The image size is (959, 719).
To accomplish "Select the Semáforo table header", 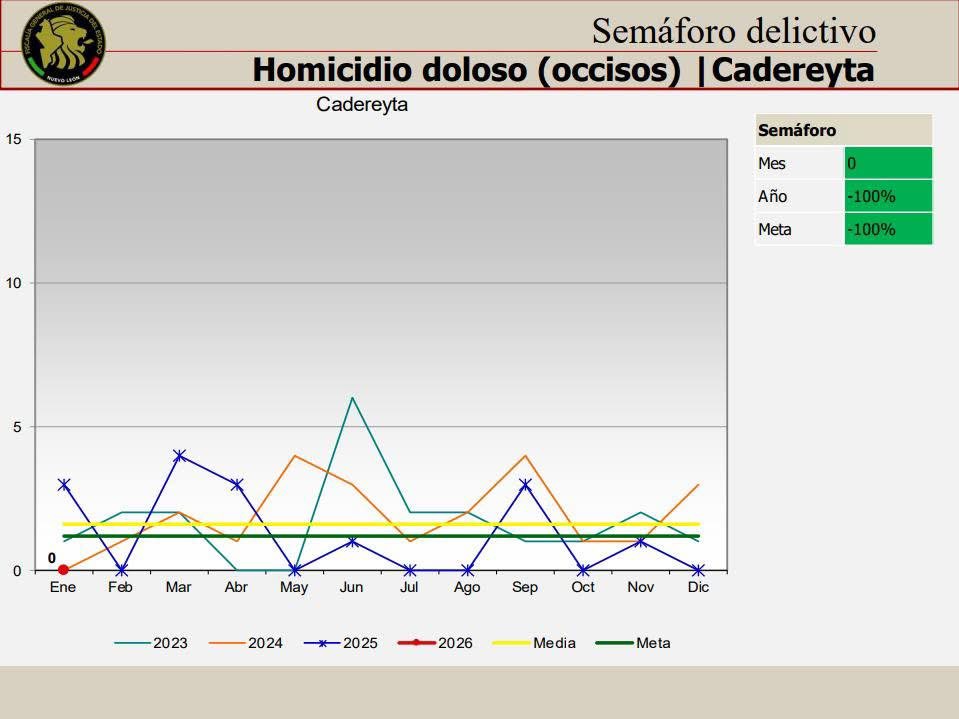I will point(843,131).
